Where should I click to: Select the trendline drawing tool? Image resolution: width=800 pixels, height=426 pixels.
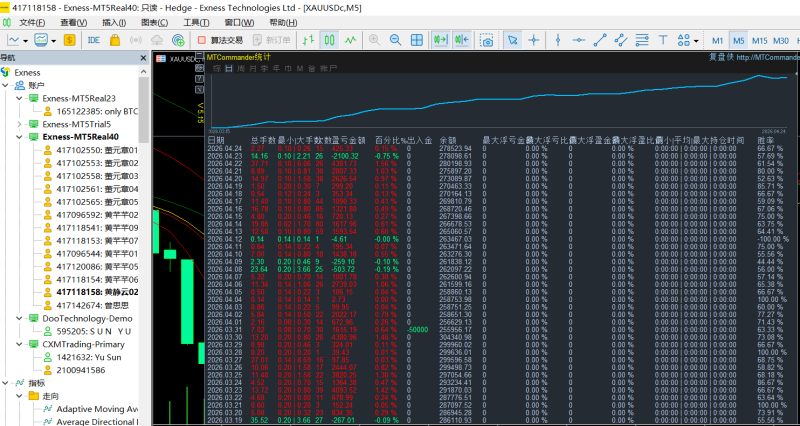600,40
